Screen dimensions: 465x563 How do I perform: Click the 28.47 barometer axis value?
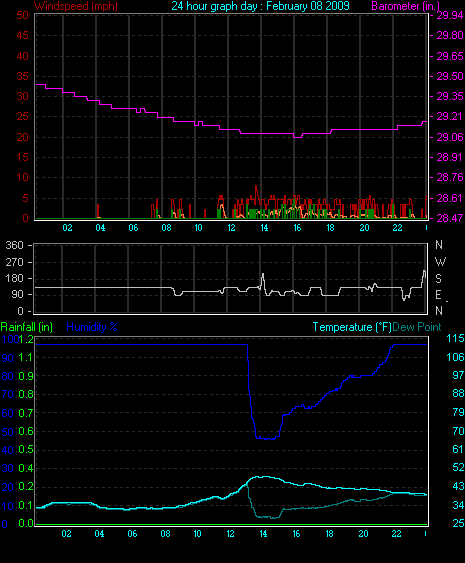point(450,218)
